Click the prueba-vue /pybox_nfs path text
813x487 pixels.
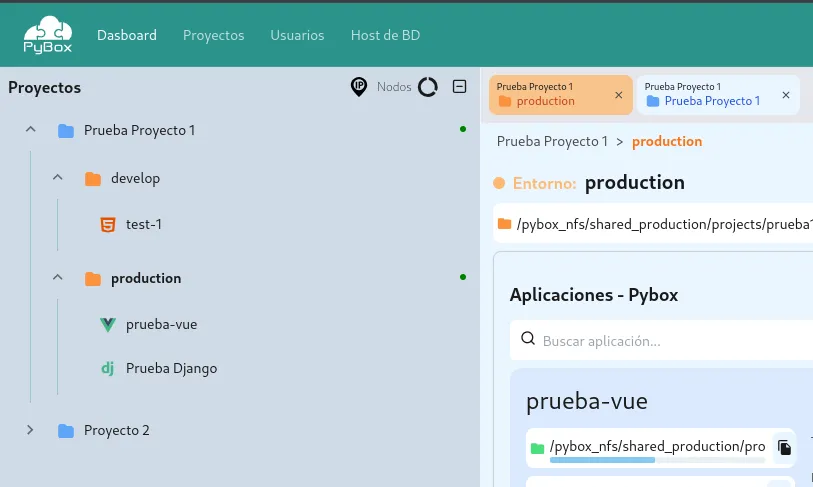click(657, 446)
